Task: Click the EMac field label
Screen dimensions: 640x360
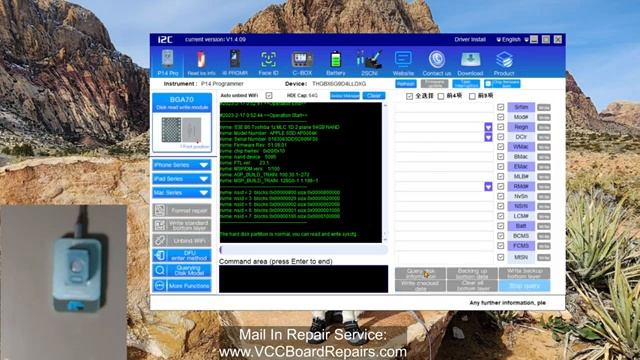Action: 521,167
